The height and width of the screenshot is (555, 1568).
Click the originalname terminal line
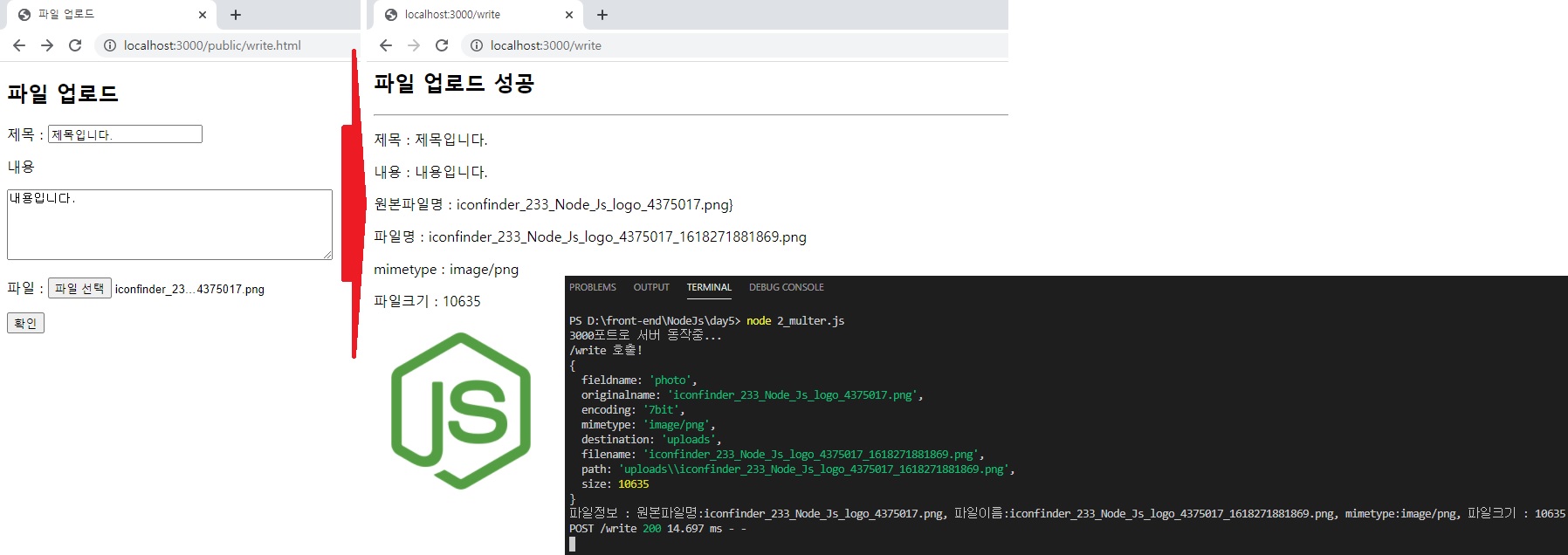click(752, 395)
